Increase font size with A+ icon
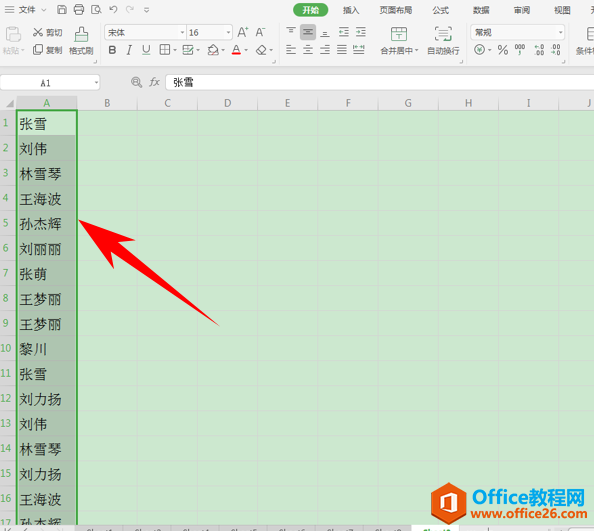 (243, 32)
